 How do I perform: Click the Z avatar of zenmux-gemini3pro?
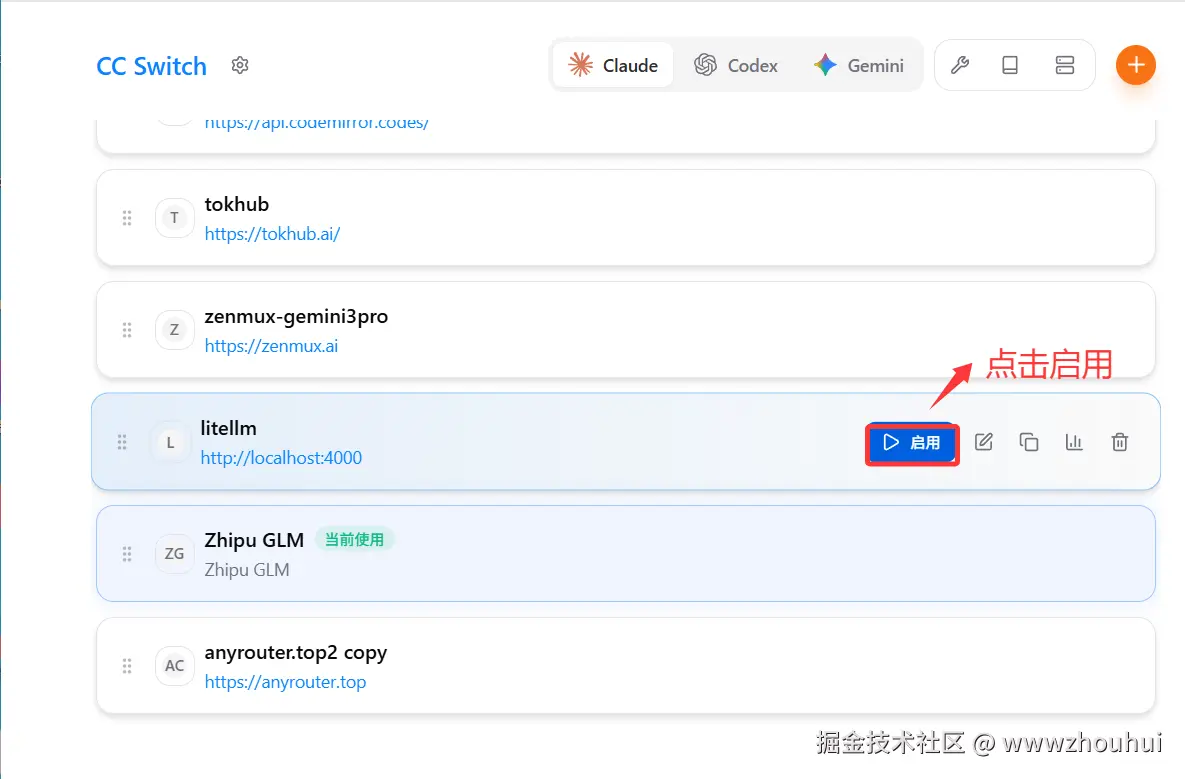175,330
